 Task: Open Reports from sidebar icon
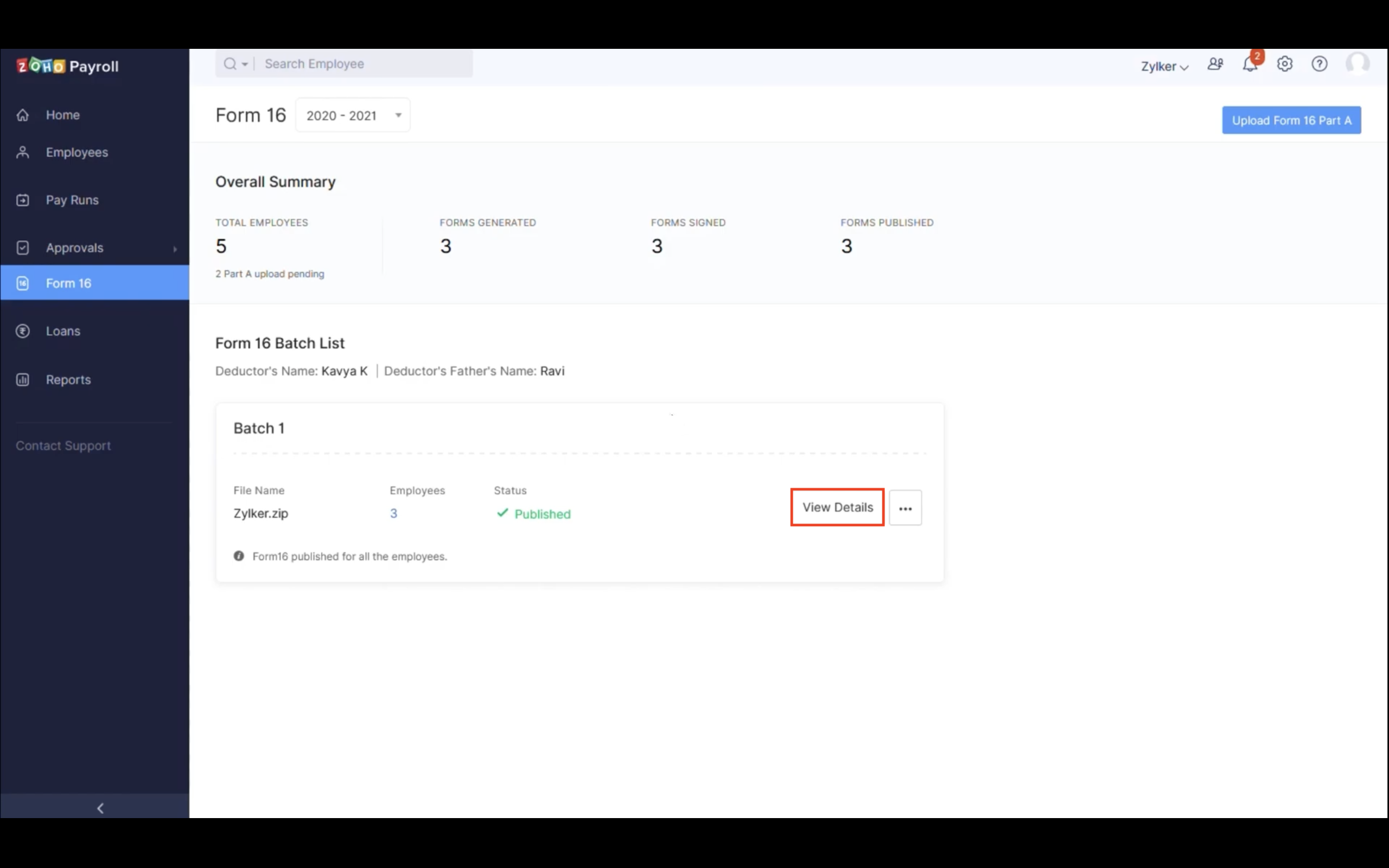25,379
